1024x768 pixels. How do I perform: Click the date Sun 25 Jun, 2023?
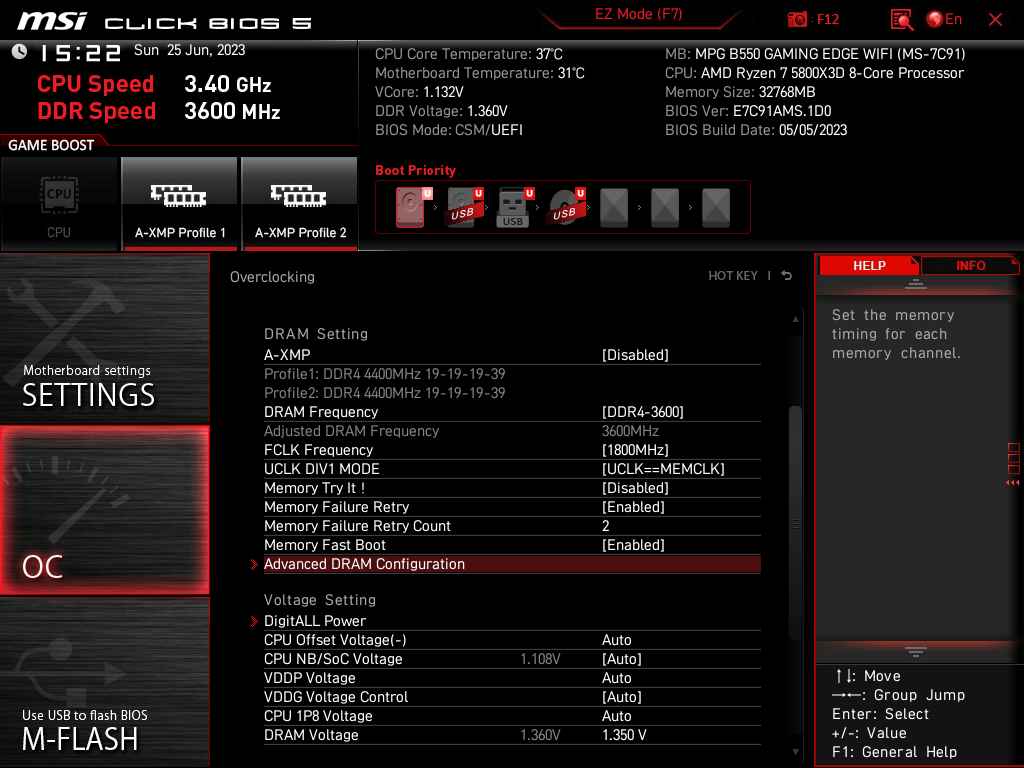click(189, 50)
